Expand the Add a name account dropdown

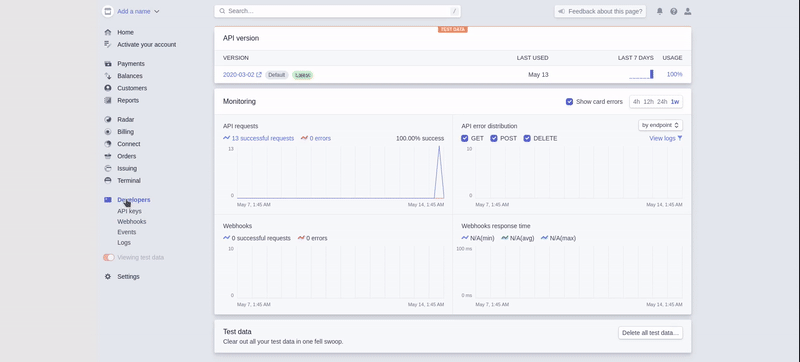(x=131, y=11)
